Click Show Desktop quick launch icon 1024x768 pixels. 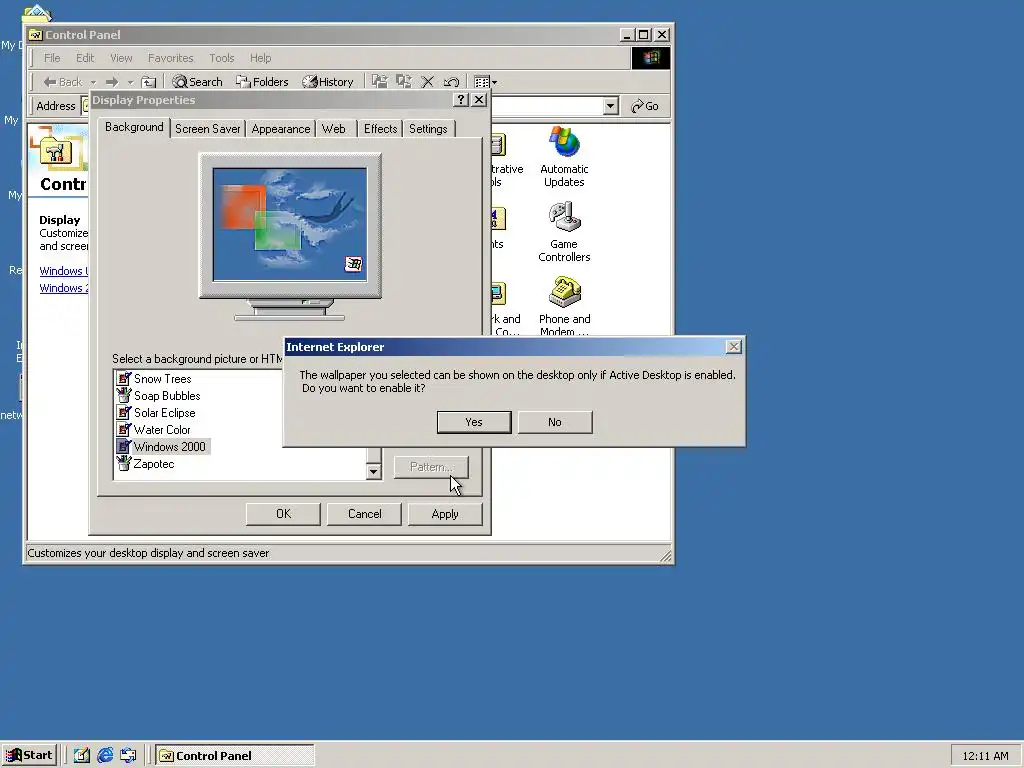coord(82,756)
